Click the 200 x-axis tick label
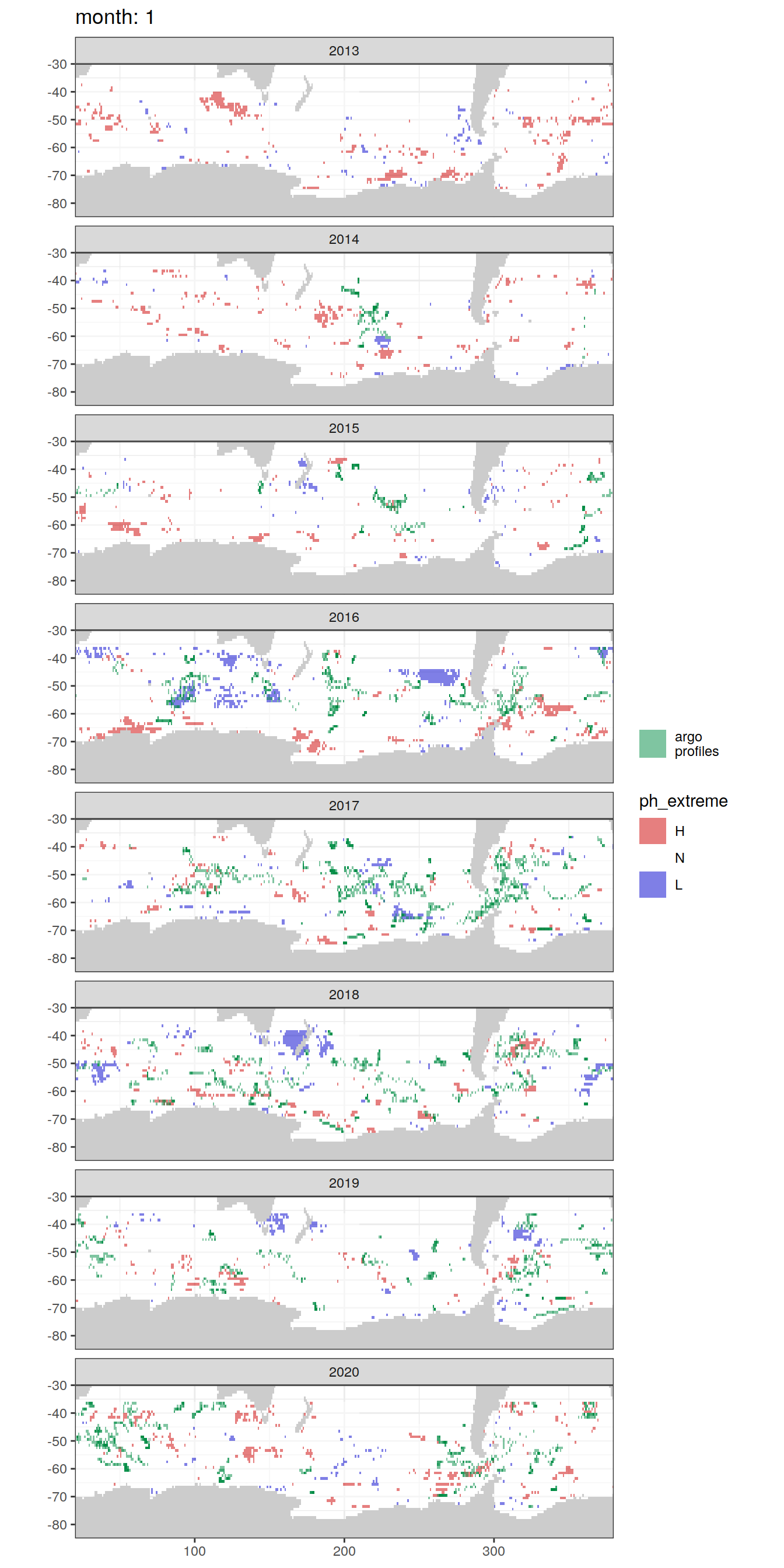This screenshot has height=1568, width=784. (344, 1550)
